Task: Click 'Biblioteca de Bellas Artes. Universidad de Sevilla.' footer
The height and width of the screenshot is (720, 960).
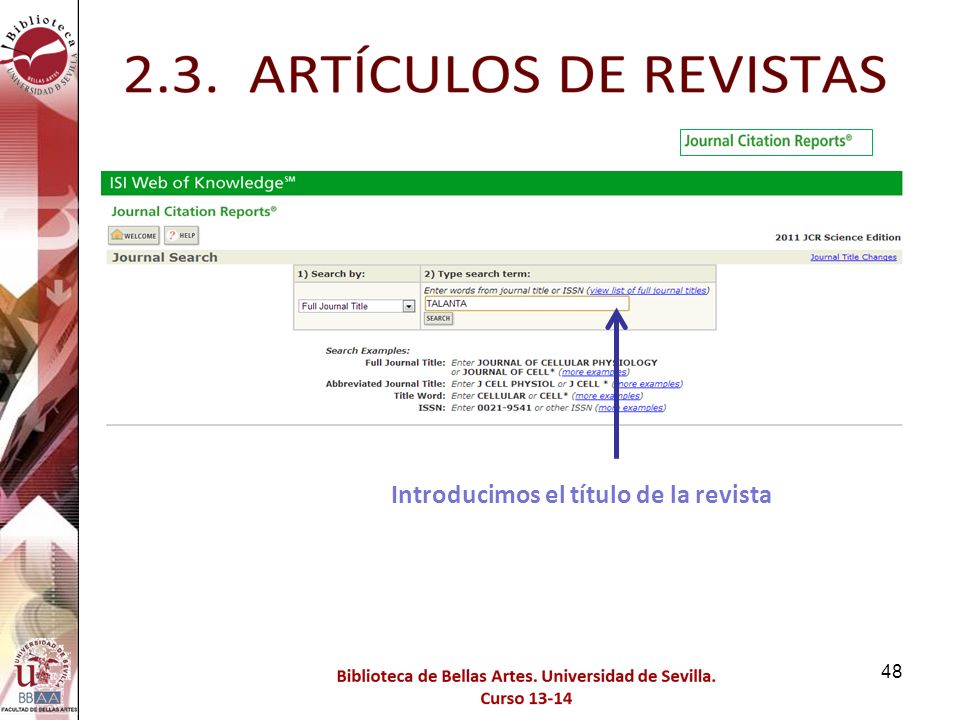Action: pos(526,677)
